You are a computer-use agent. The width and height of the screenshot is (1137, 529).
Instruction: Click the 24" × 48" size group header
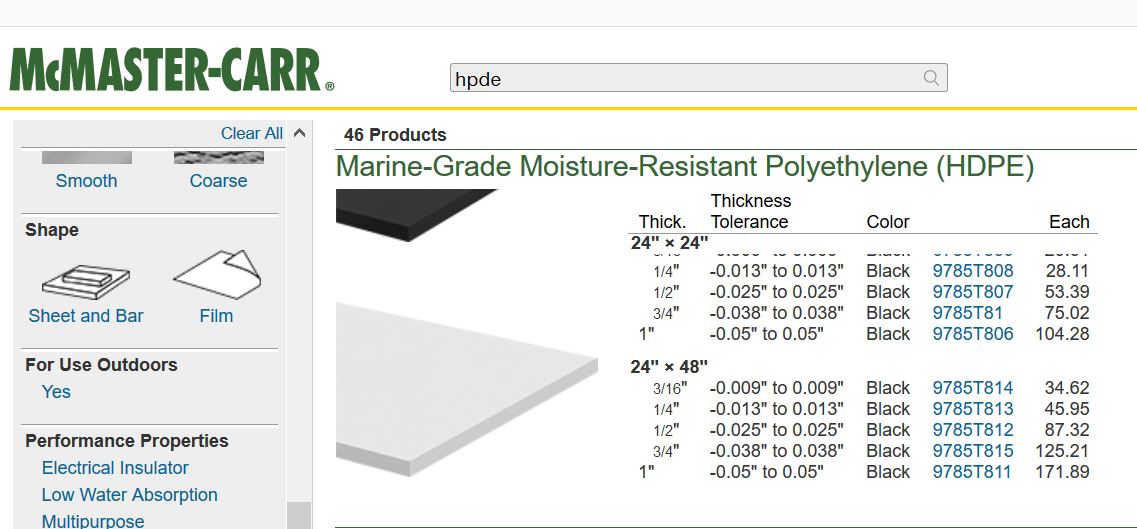(x=669, y=367)
